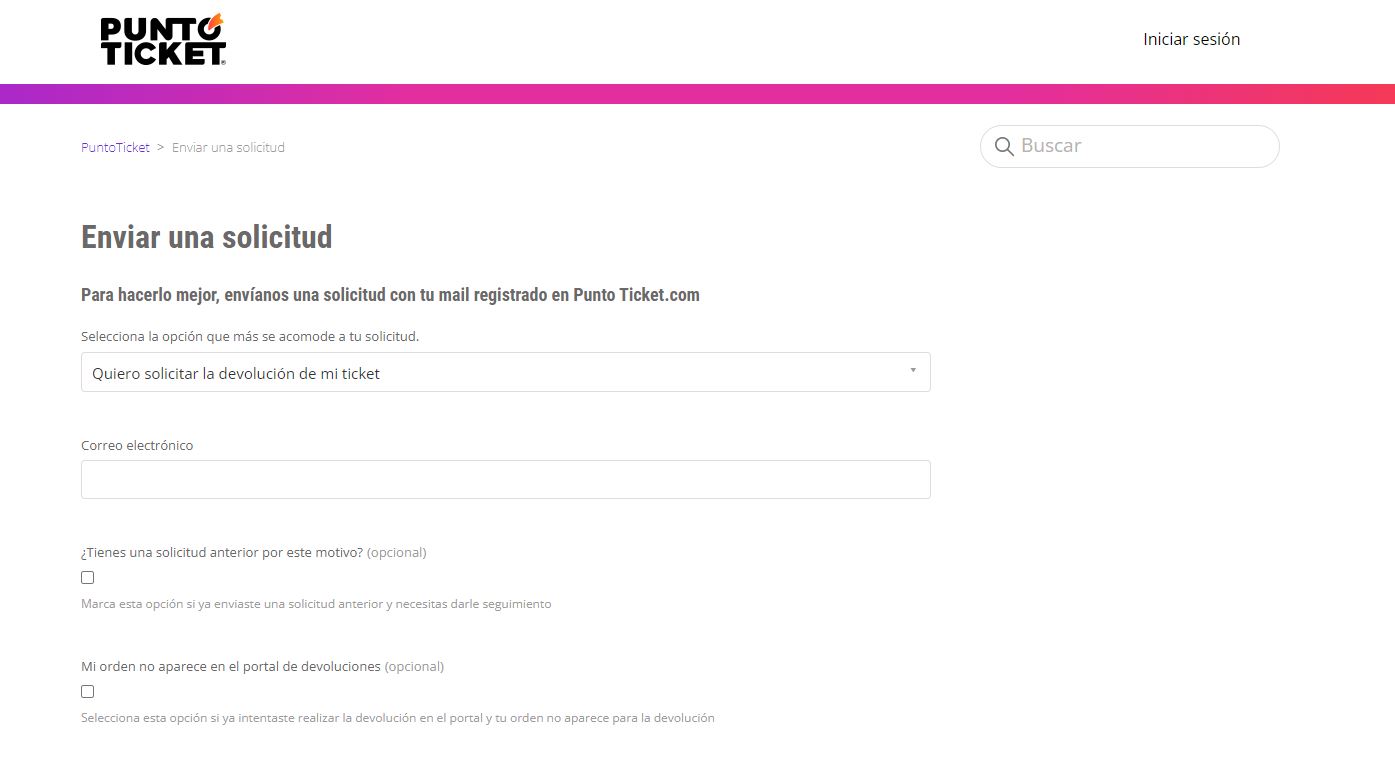Tick the order missing from refund portal checkbox
Image resolution: width=1395 pixels, height=761 pixels.
[88, 692]
